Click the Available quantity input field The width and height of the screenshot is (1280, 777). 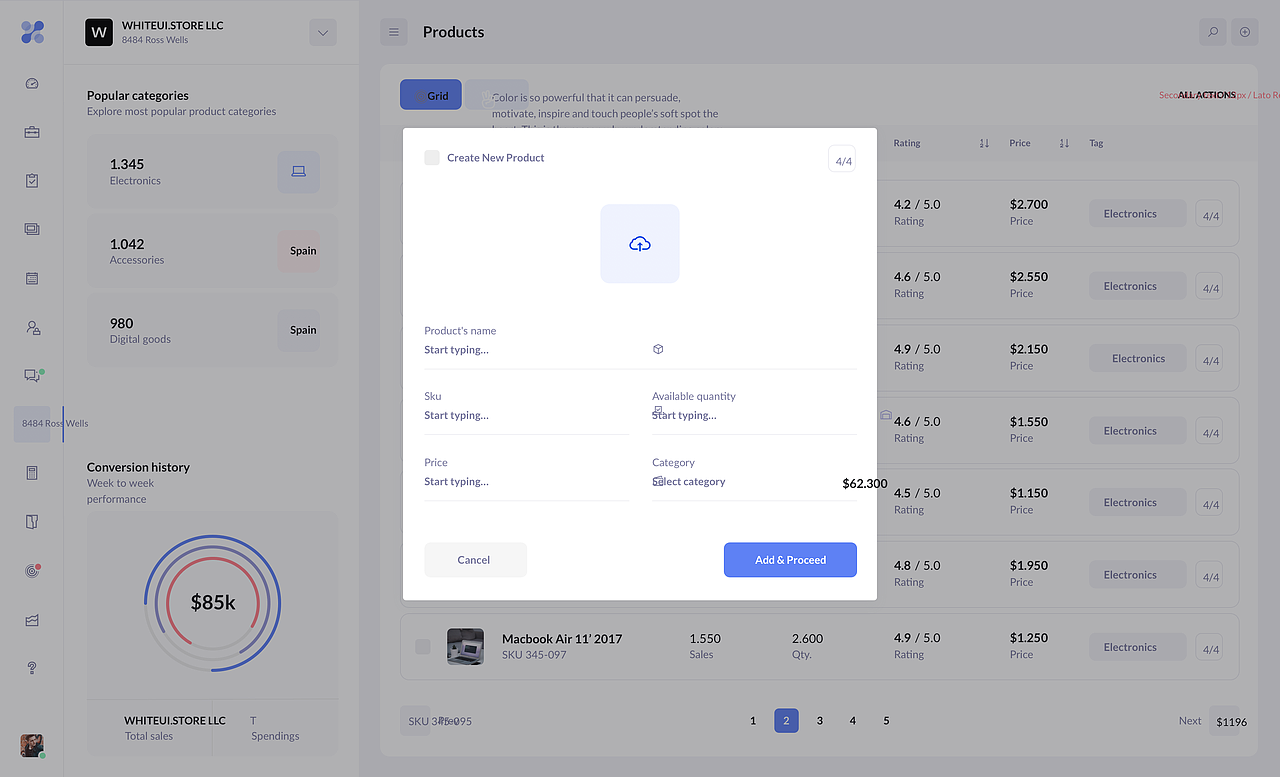(754, 416)
